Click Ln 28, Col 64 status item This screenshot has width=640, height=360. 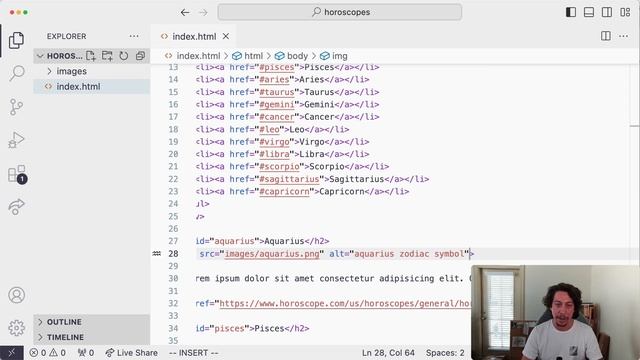click(388, 353)
